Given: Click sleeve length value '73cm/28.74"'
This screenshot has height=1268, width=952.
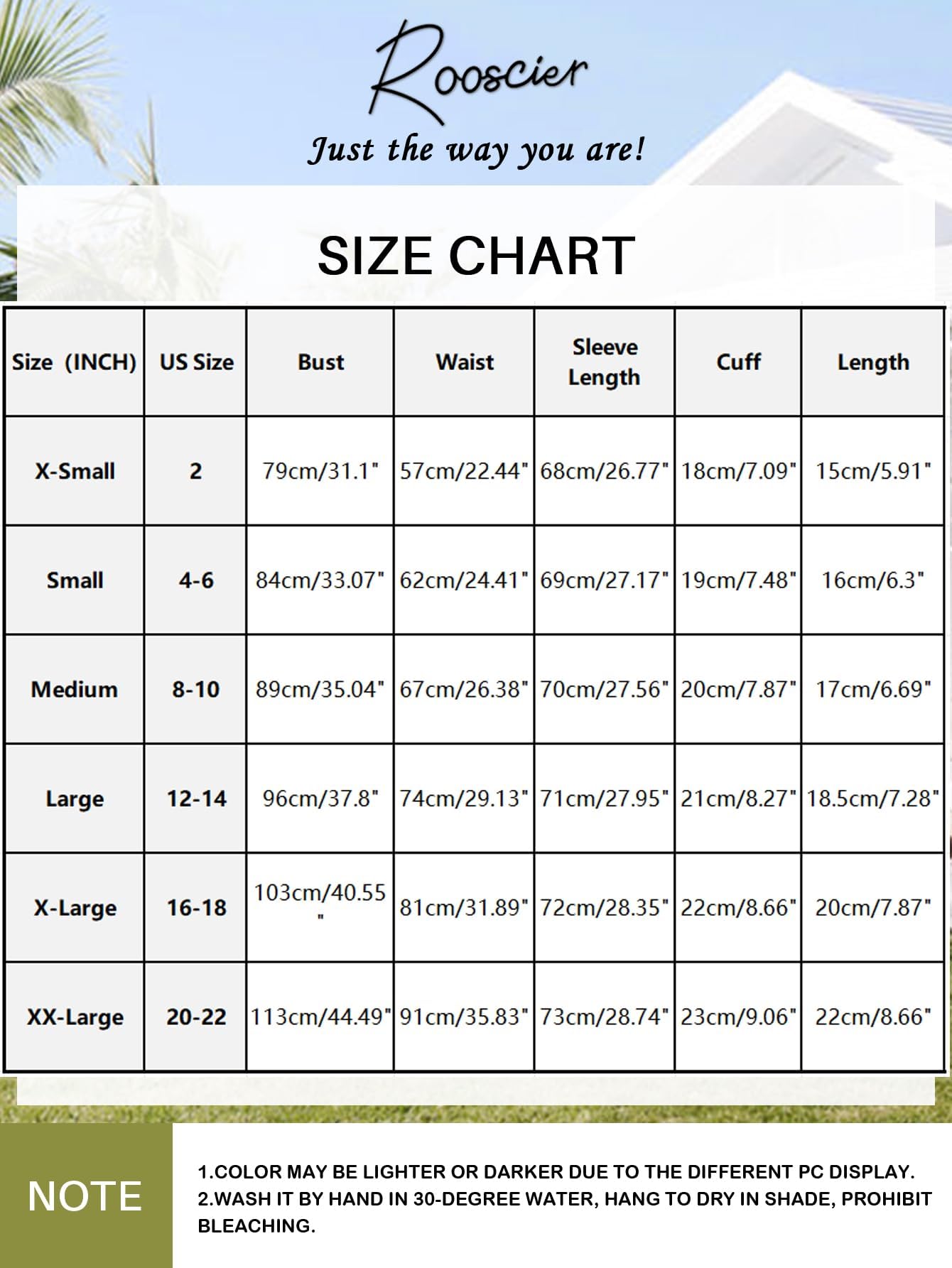Looking at the screenshot, I should tap(605, 1017).
